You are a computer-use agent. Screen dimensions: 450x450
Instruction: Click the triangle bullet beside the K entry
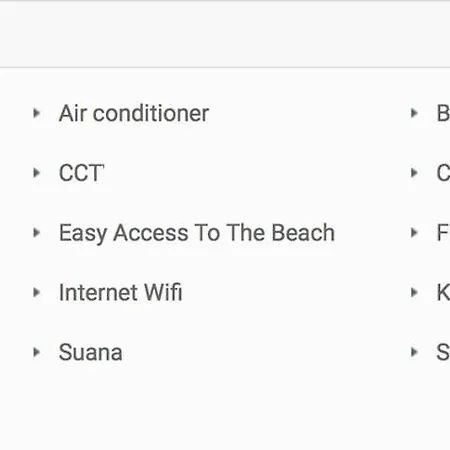click(x=414, y=292)
